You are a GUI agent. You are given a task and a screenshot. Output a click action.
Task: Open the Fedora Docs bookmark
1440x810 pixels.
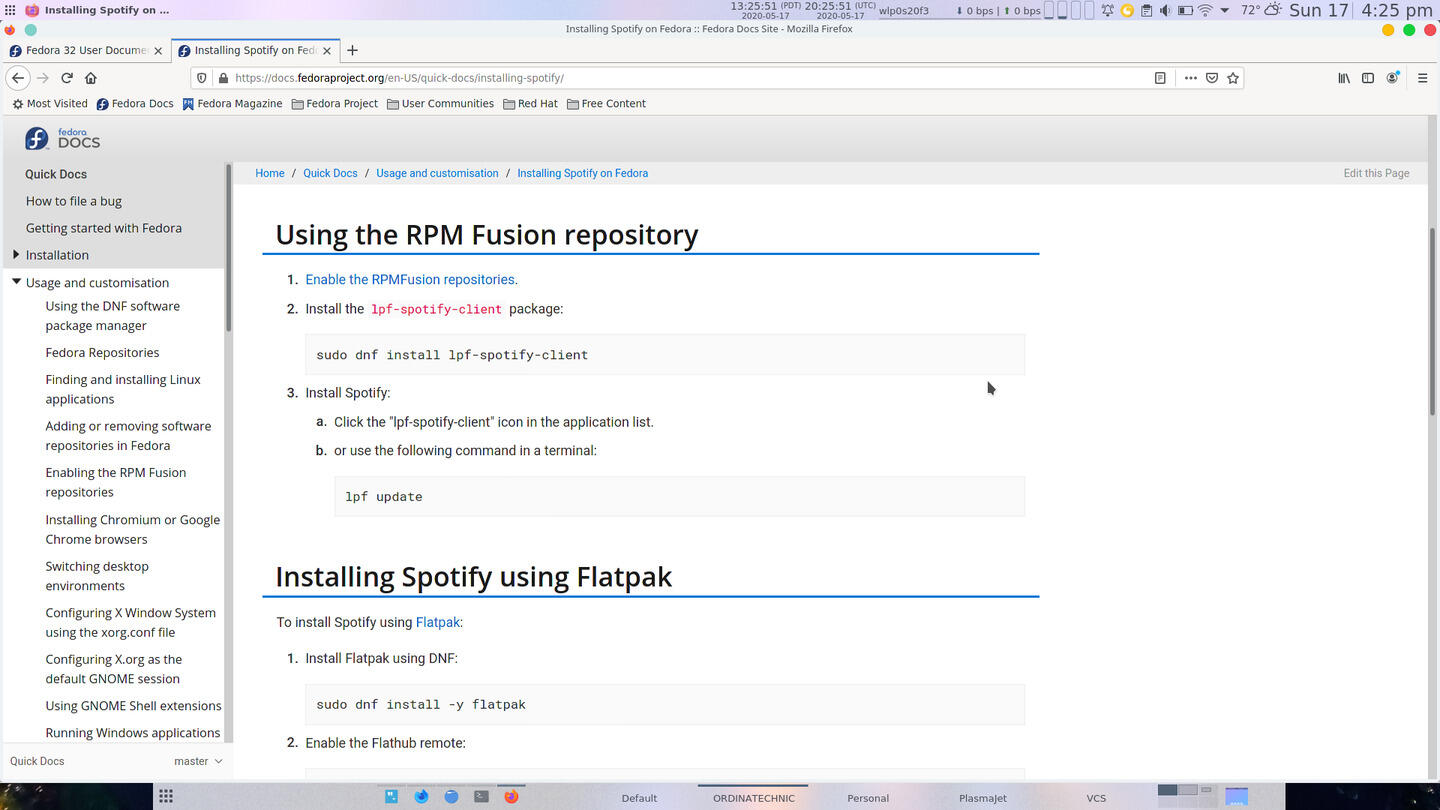135,103
